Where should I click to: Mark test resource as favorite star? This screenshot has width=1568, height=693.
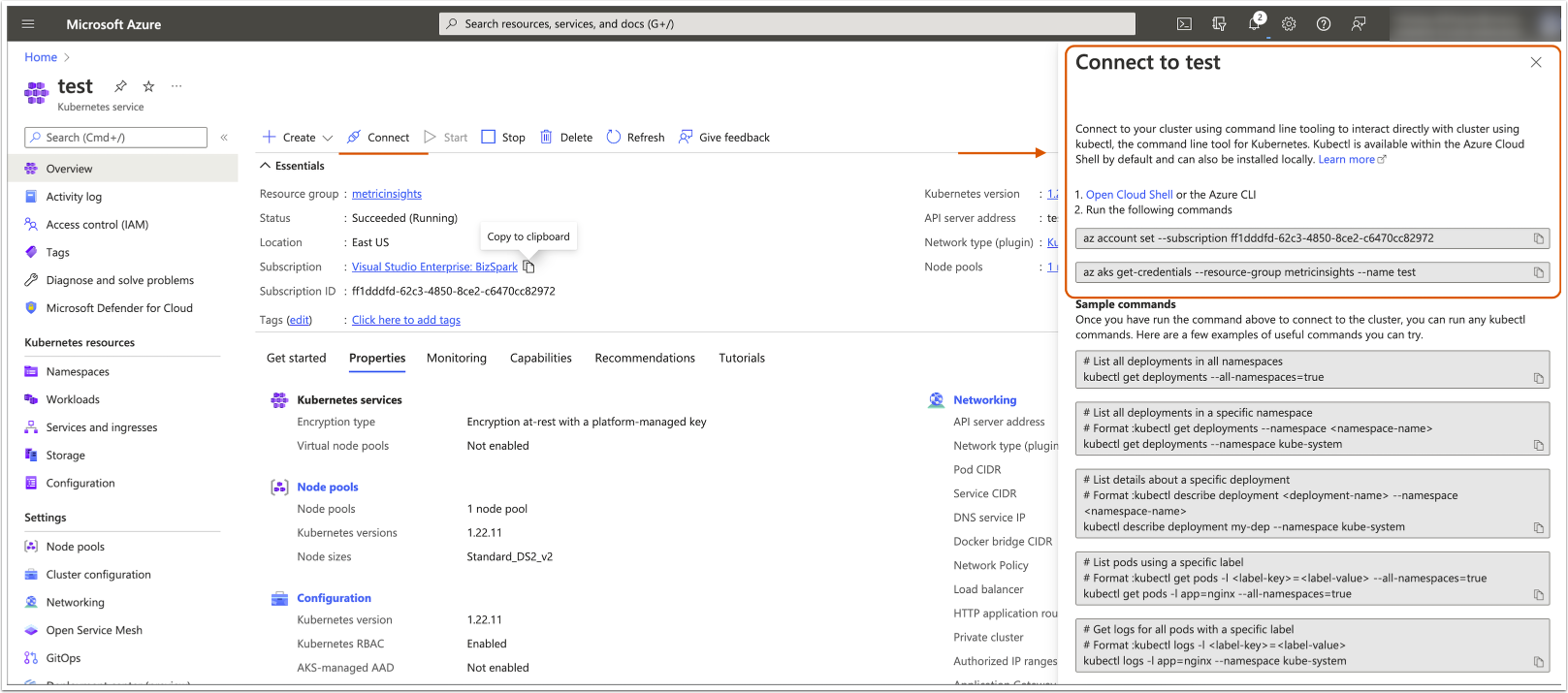pos(148,86)
